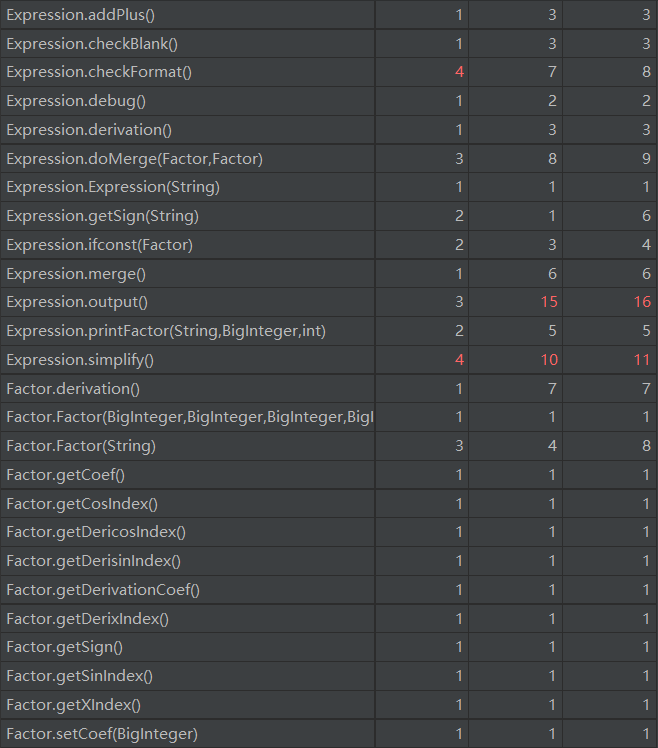
Task: Click Expression.ifconst(Factor) method name
Action: click(x=99, y=245)
